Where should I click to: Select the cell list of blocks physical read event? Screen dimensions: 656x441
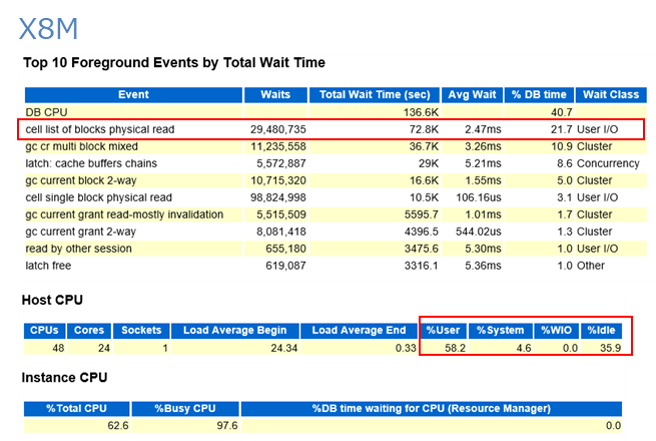[99, 130]
